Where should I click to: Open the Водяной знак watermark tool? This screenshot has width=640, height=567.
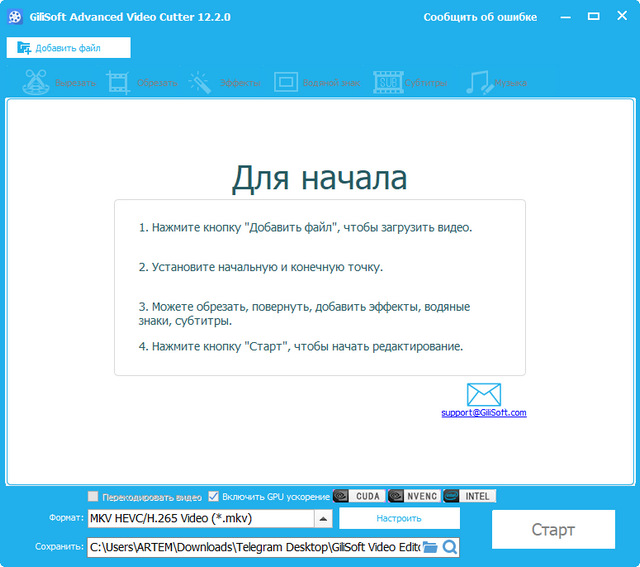[x=317, y=82]
